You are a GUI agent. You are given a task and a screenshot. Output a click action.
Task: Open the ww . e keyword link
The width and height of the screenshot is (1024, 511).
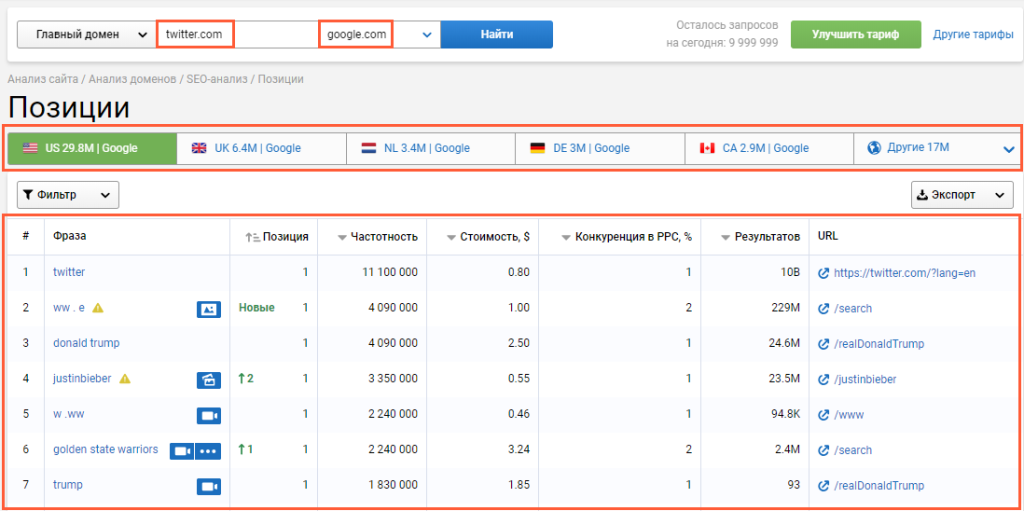point(69,308)
